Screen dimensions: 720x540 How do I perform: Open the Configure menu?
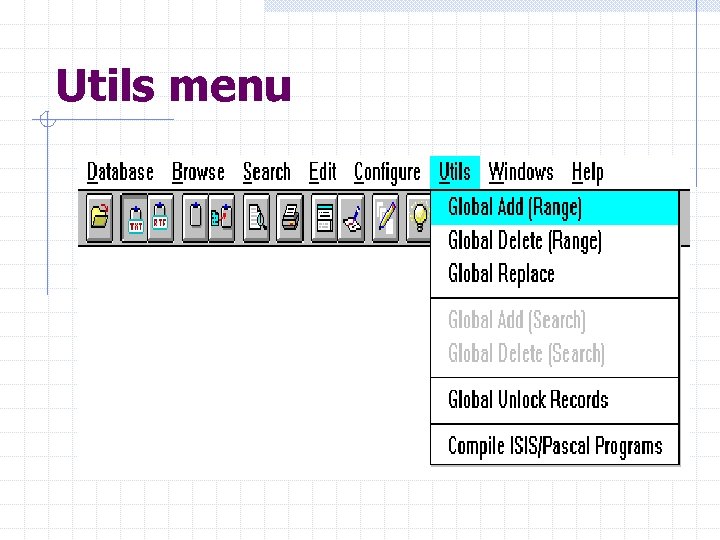coord(387,173)
